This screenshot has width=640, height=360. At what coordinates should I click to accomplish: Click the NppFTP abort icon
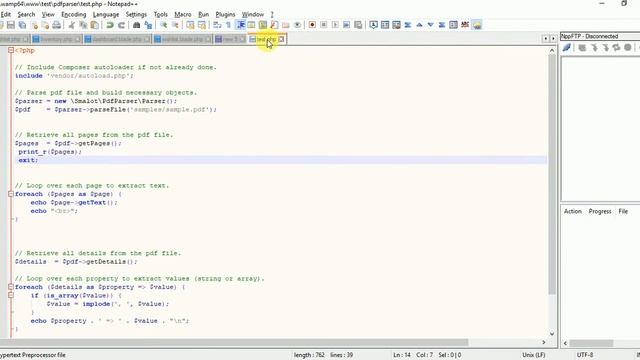[x=628, y=48]
